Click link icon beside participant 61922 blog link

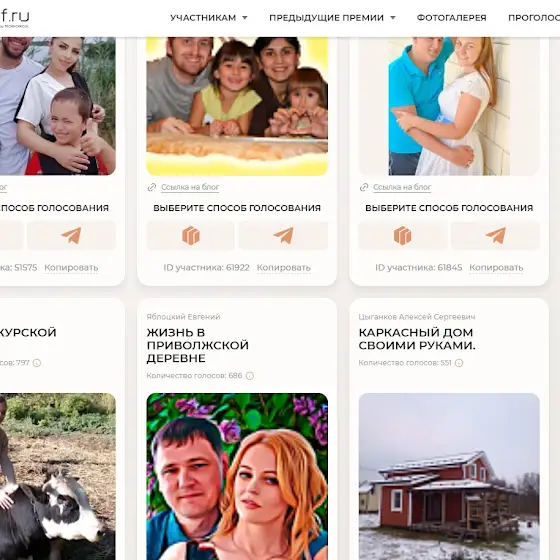pyautogui.click(x=152, y=187)
